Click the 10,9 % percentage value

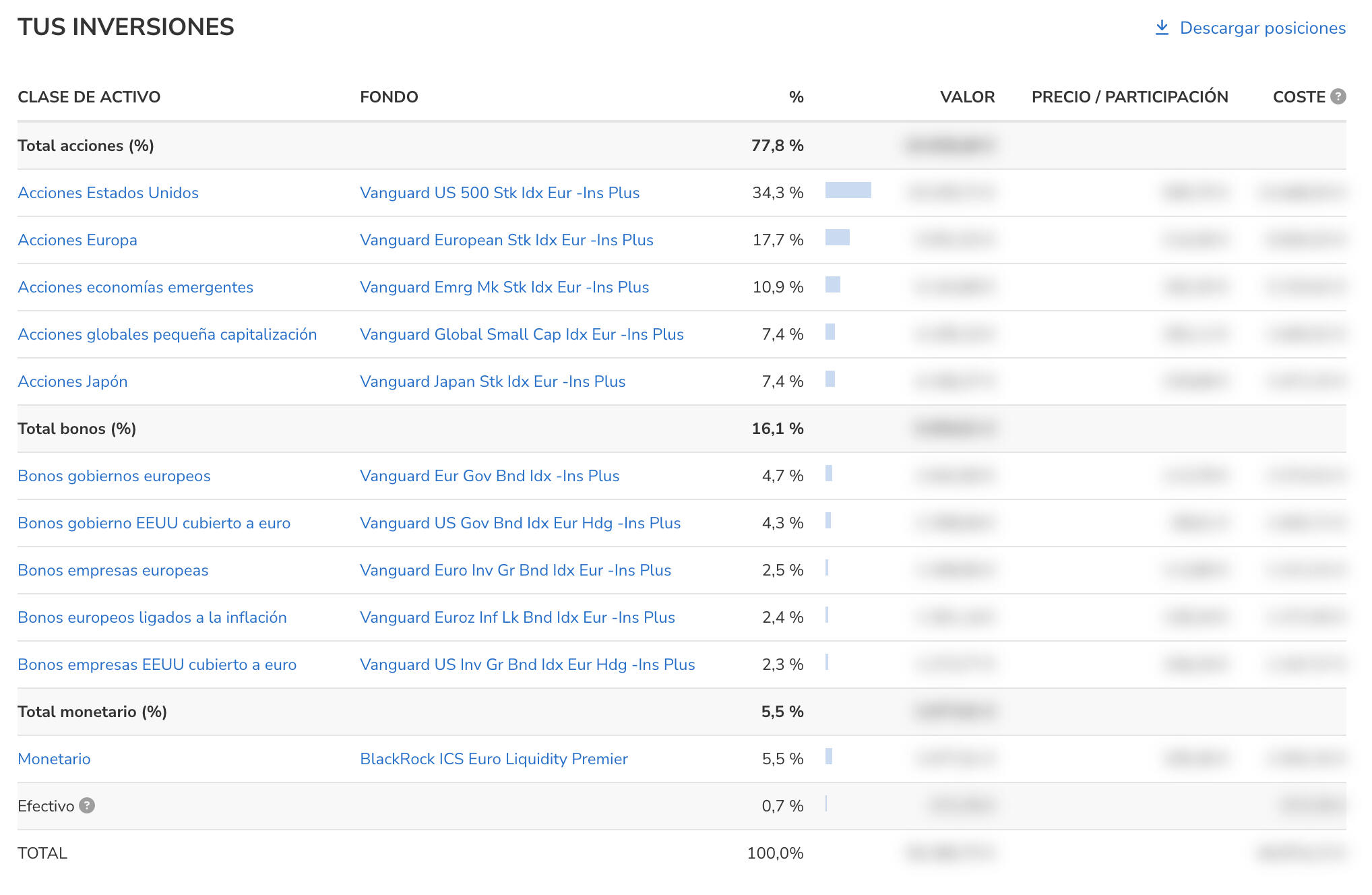tap(778, 287)
